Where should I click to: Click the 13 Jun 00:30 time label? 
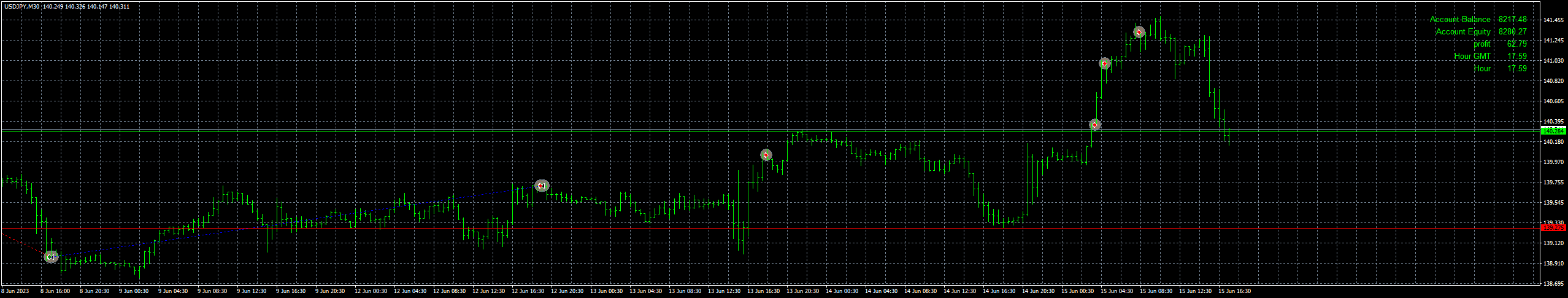[x=606, y=291]
